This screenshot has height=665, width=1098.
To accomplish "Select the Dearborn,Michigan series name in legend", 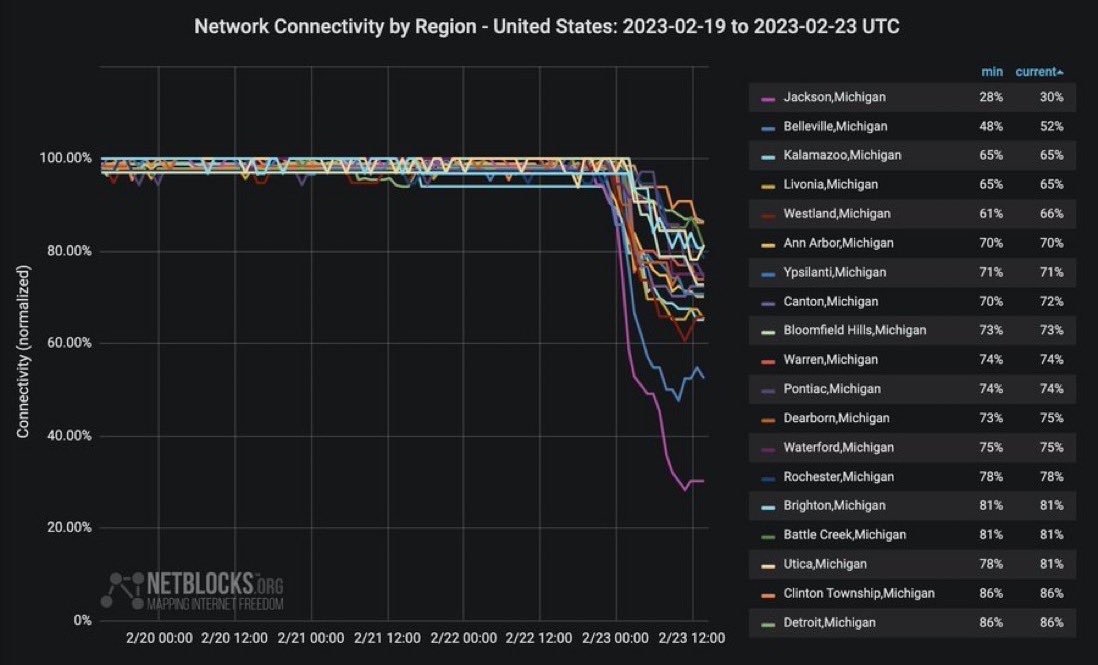I will (836, 419).
